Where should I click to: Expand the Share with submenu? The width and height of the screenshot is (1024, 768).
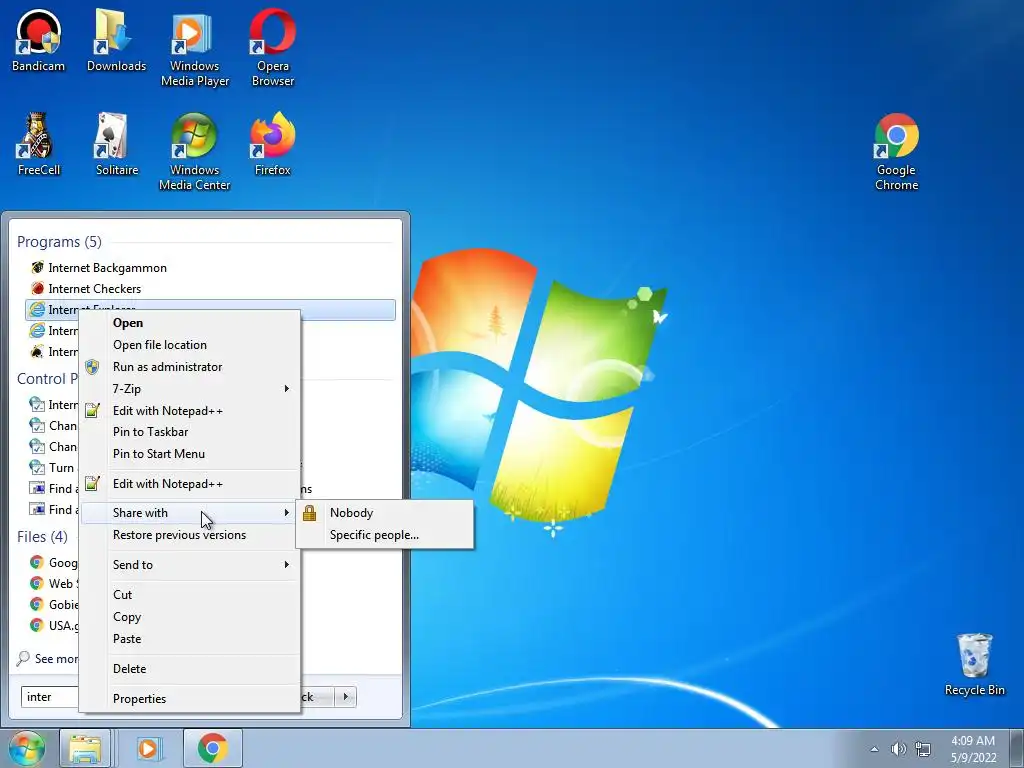pos(189,513)
